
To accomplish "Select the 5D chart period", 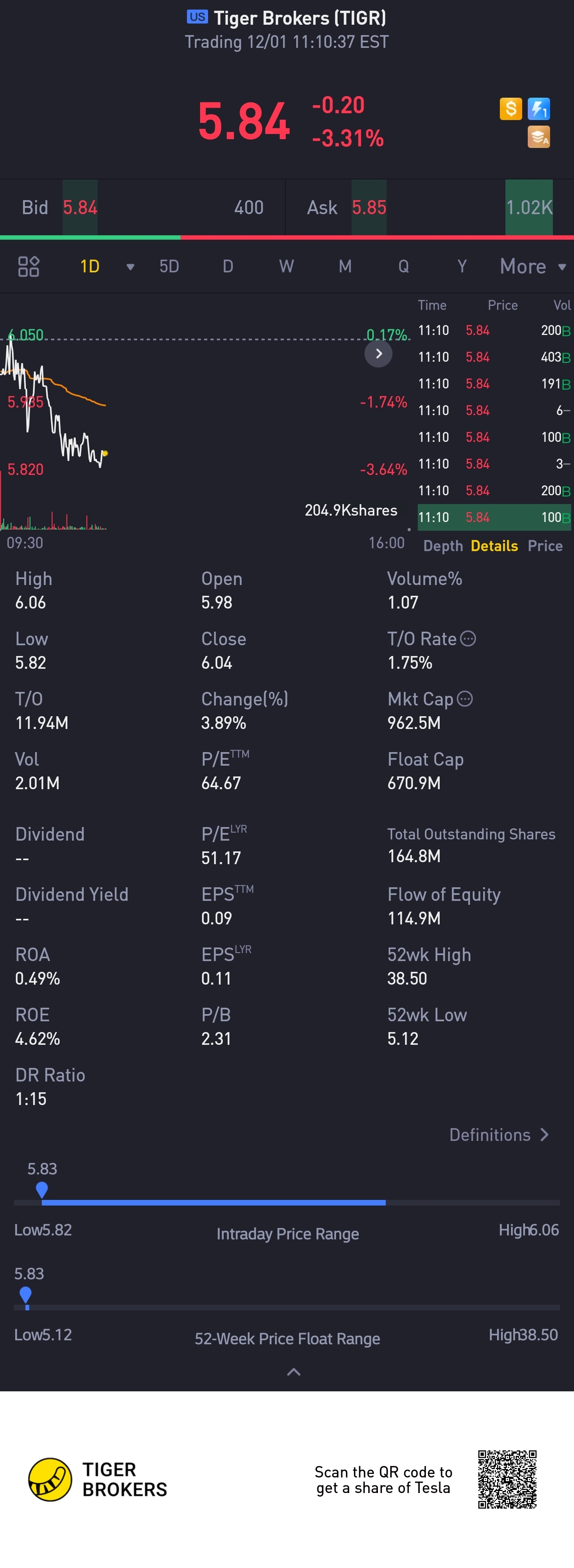I will pos(169,267).
